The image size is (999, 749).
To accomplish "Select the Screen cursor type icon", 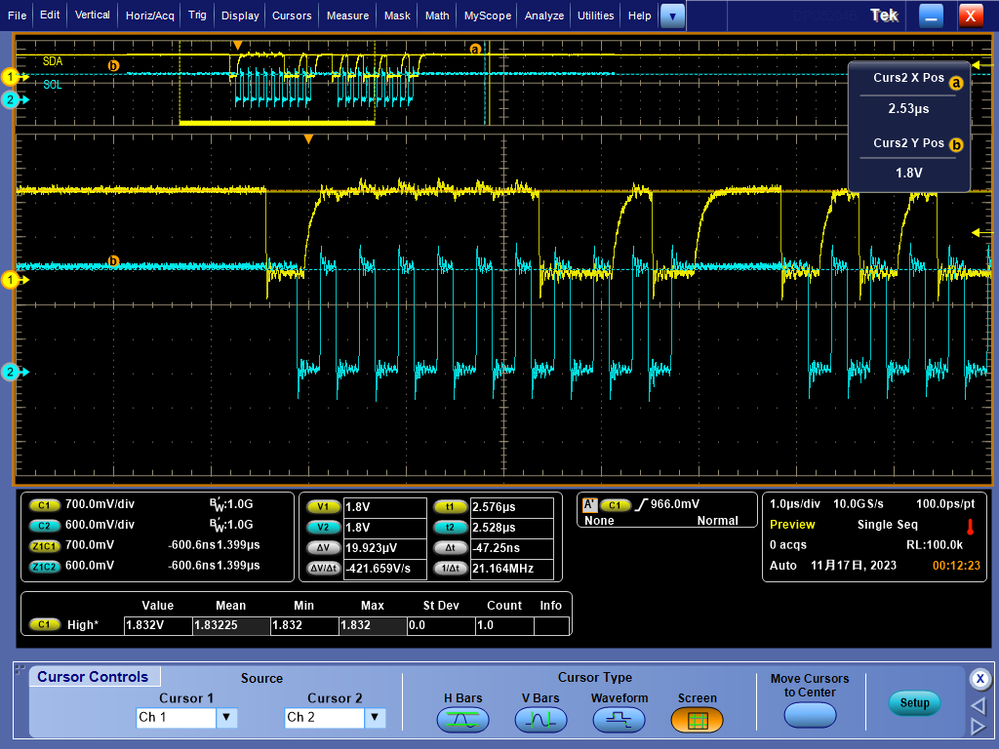I will click(x=697, y=719).
